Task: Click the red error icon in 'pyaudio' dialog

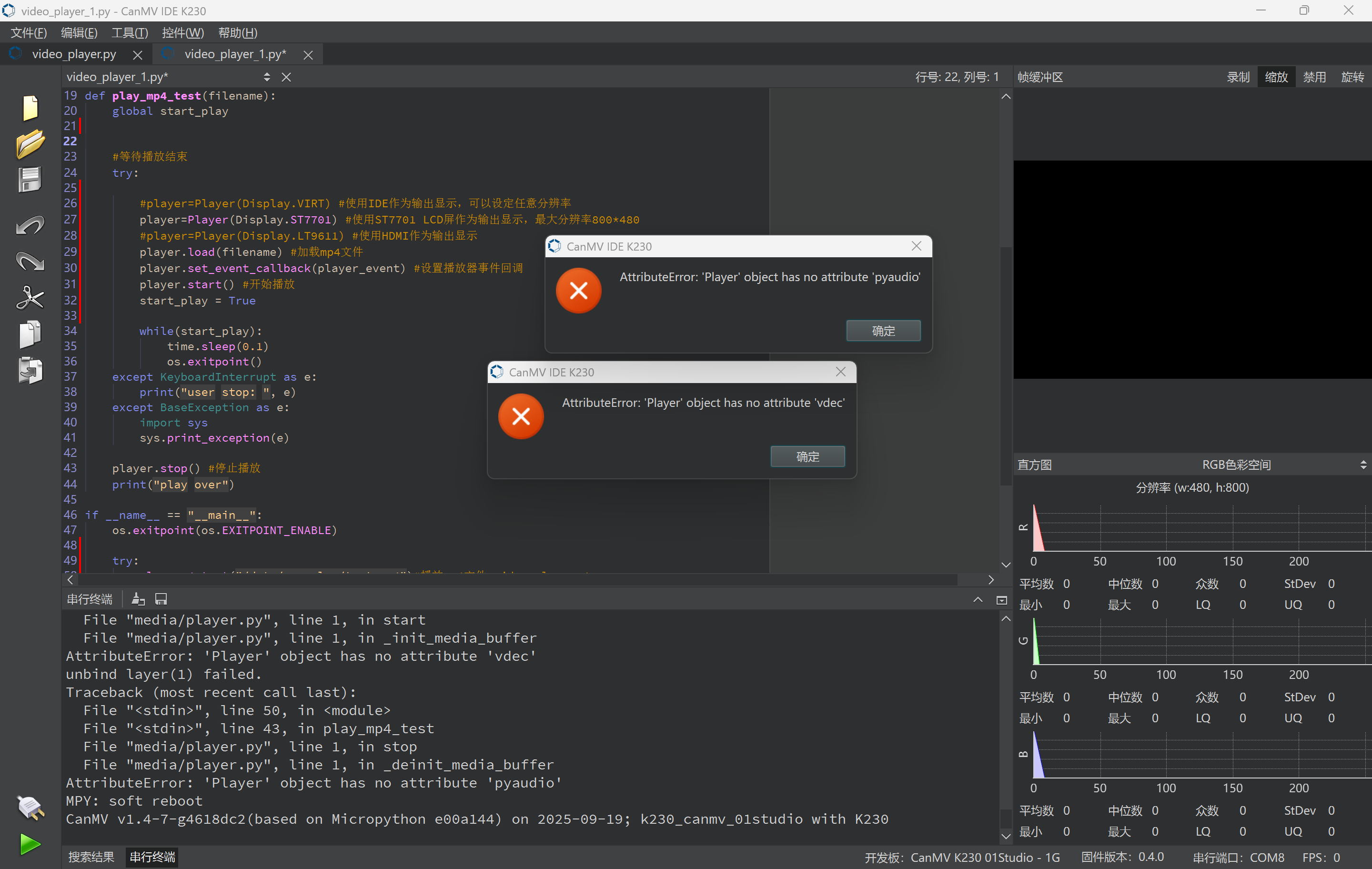Action: coord(578,291)
